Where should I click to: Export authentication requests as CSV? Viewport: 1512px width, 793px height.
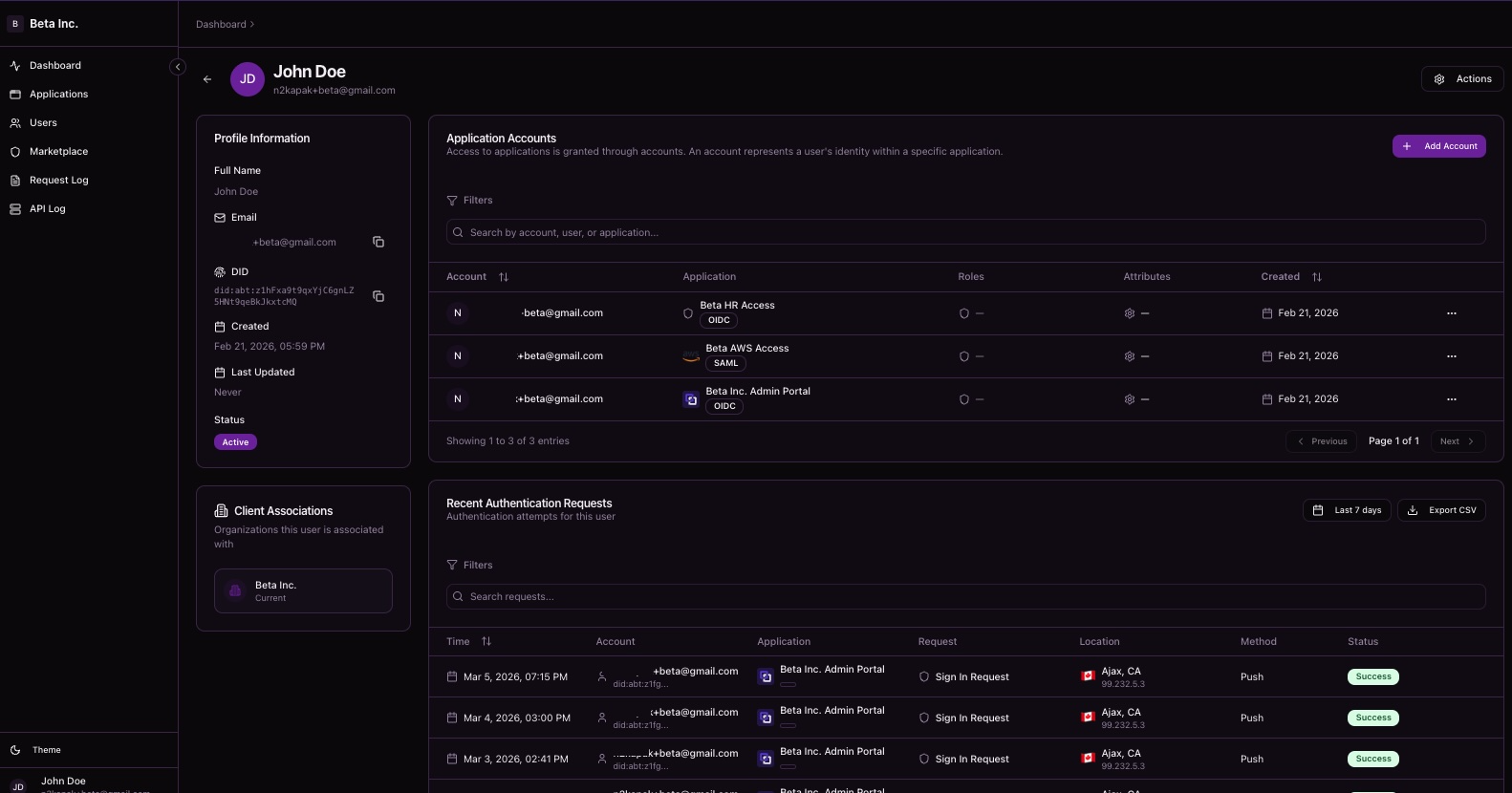coord(1441,510)
